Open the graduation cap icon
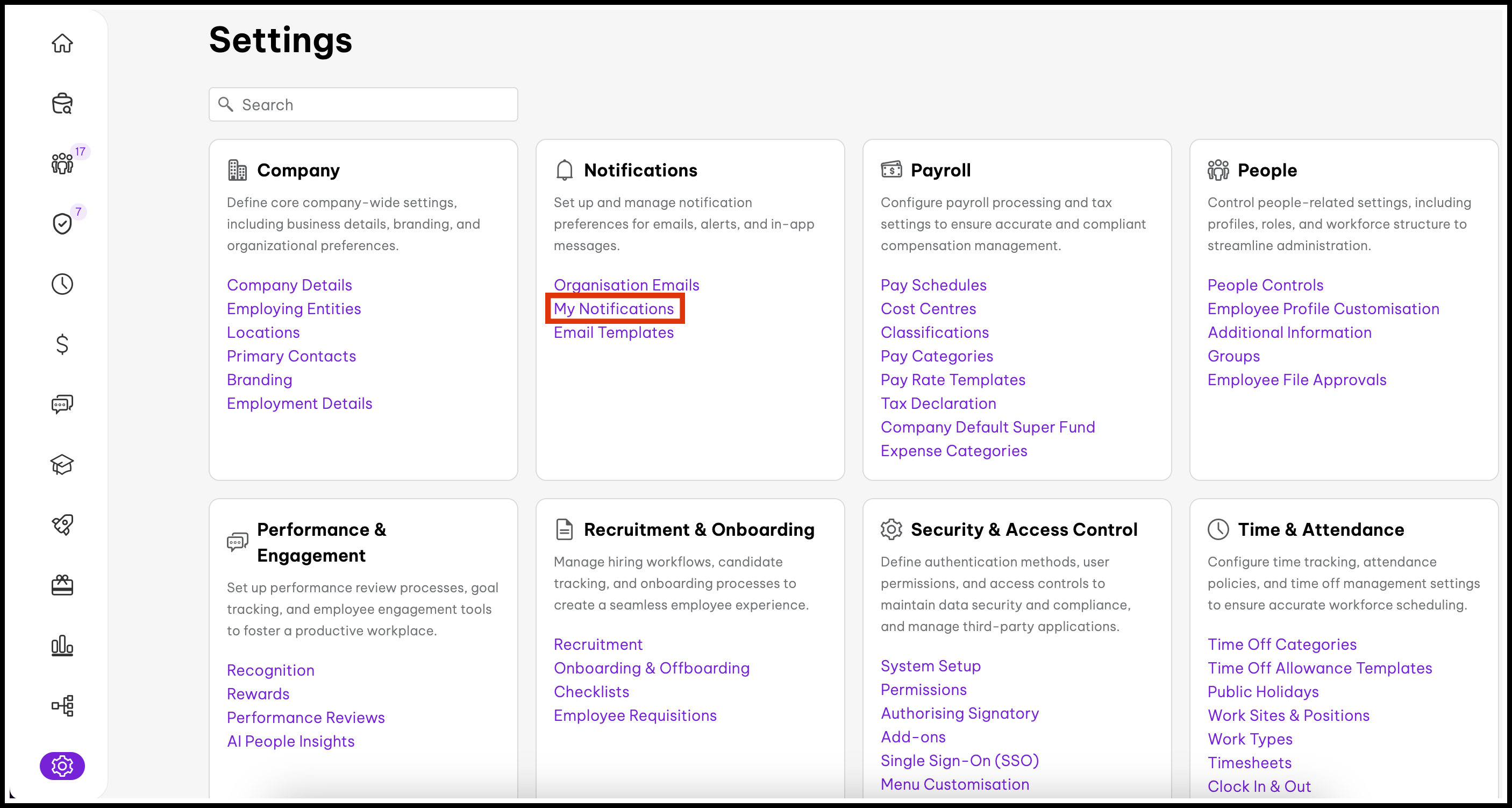Image resolution: width=1512 pixels, height=808 pixels. pyautogui.click(x=62, y=464)
